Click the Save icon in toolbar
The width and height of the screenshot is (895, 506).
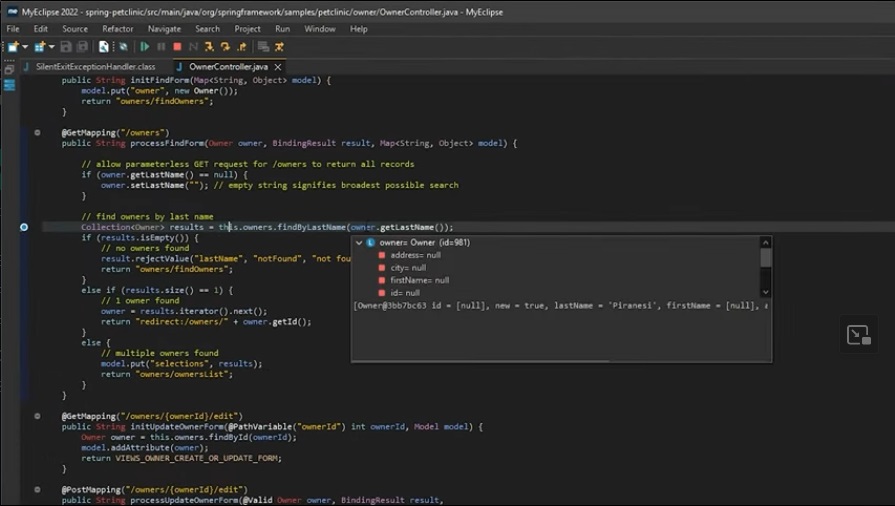66,47
